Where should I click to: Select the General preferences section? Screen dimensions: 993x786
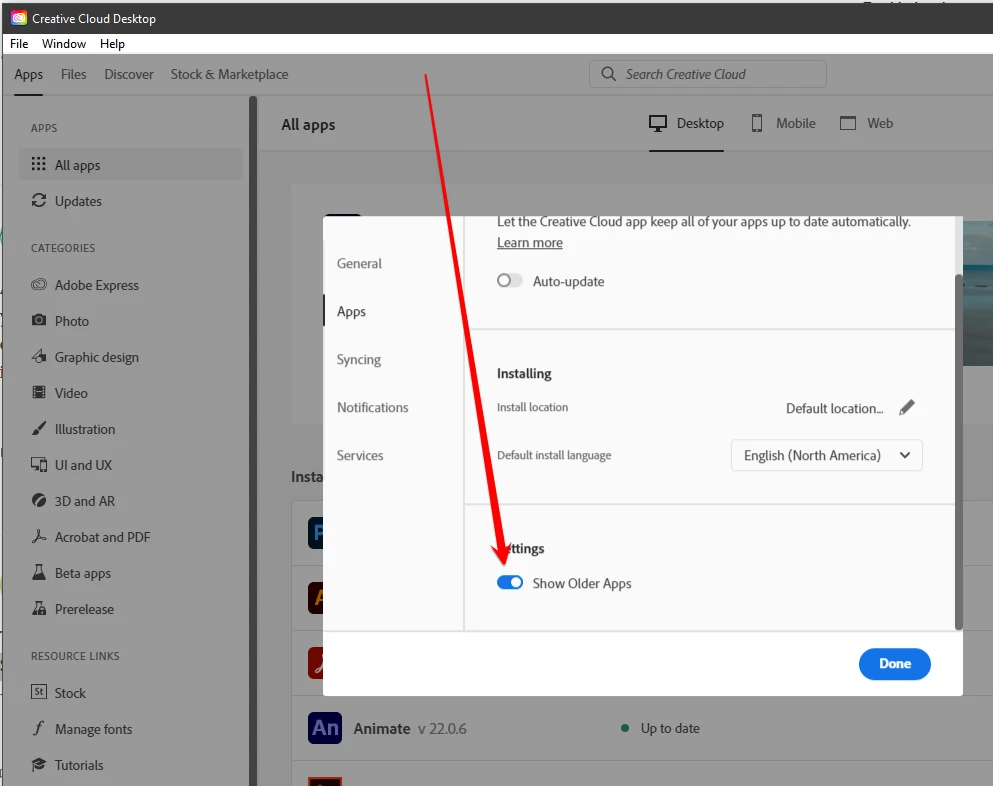[359, 263]
